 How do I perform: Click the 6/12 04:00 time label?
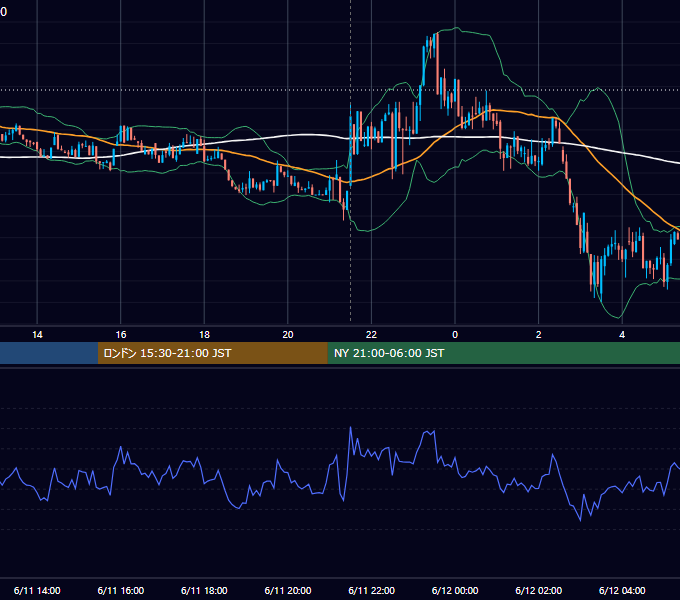tap(622, 590)
